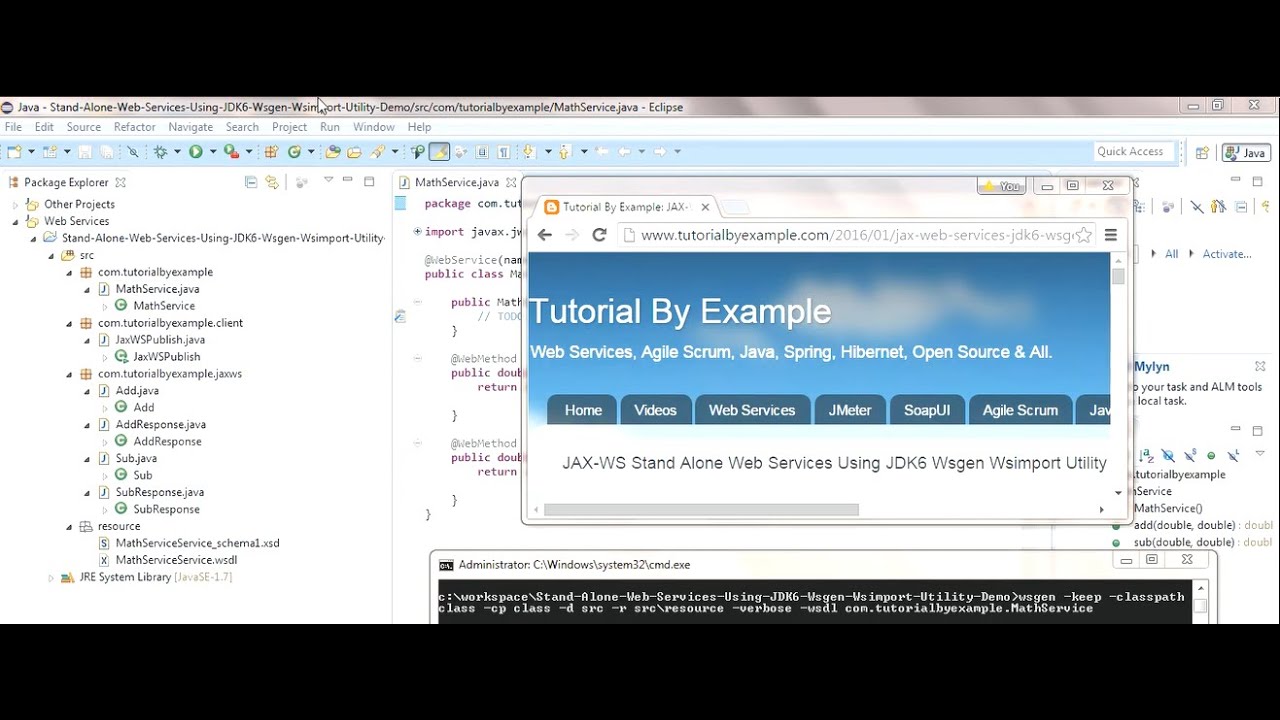Switch to Java perspective button
1280x720 pixels.
(x=1245, y=153)
